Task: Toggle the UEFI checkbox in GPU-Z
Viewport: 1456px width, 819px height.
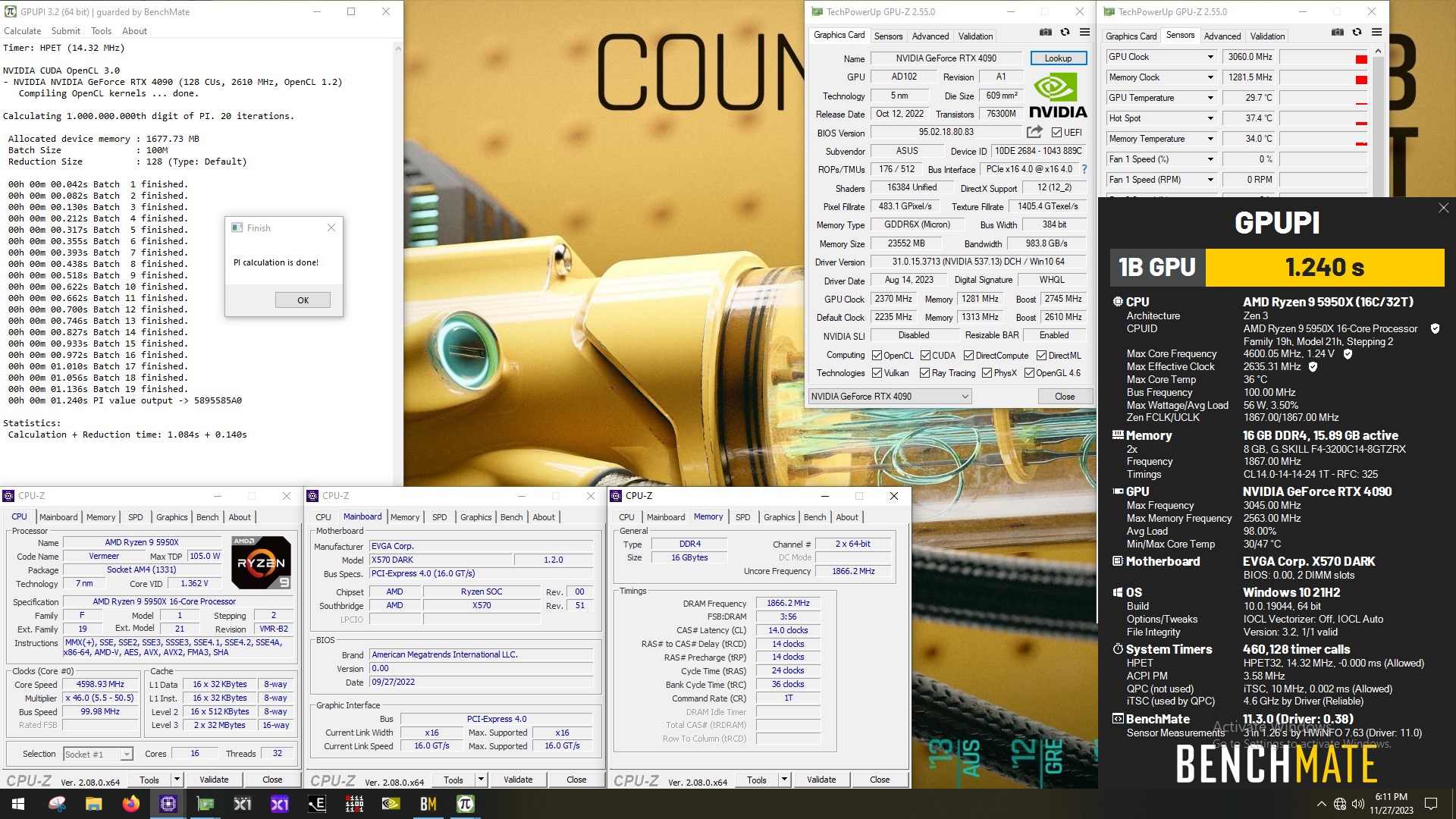Action: (x=1056, y=133)
